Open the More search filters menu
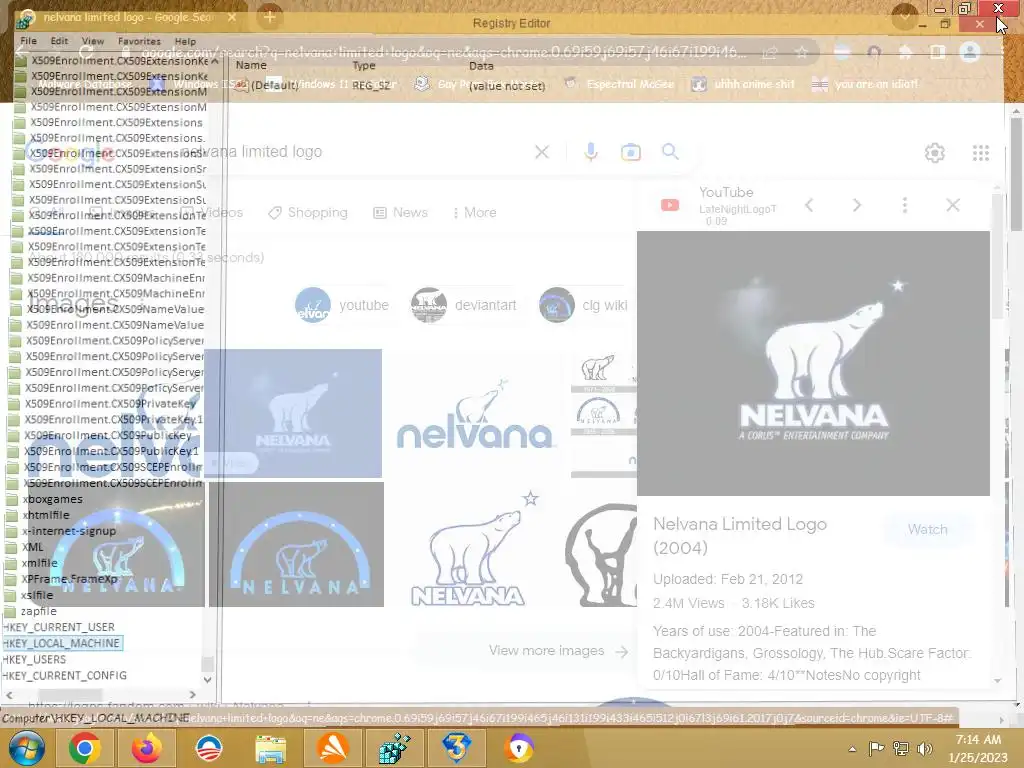 point(474,213)
